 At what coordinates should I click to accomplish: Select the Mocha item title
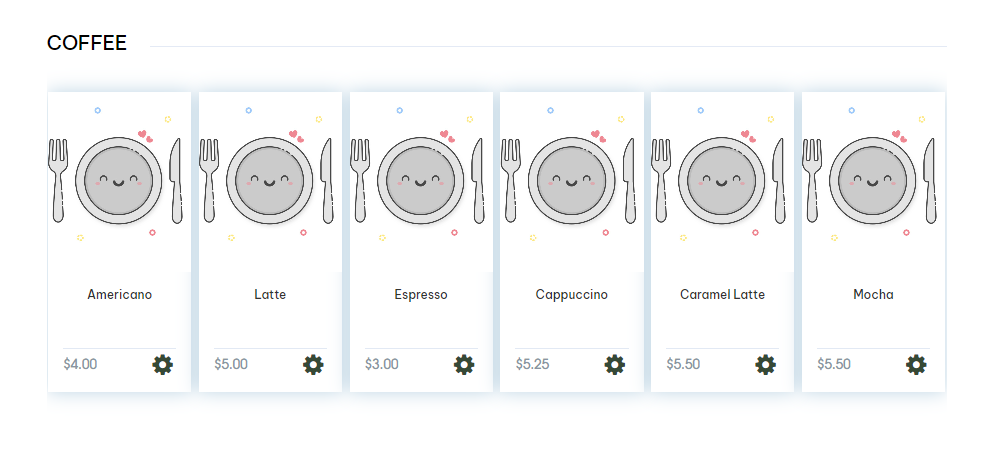click(873, 295)
